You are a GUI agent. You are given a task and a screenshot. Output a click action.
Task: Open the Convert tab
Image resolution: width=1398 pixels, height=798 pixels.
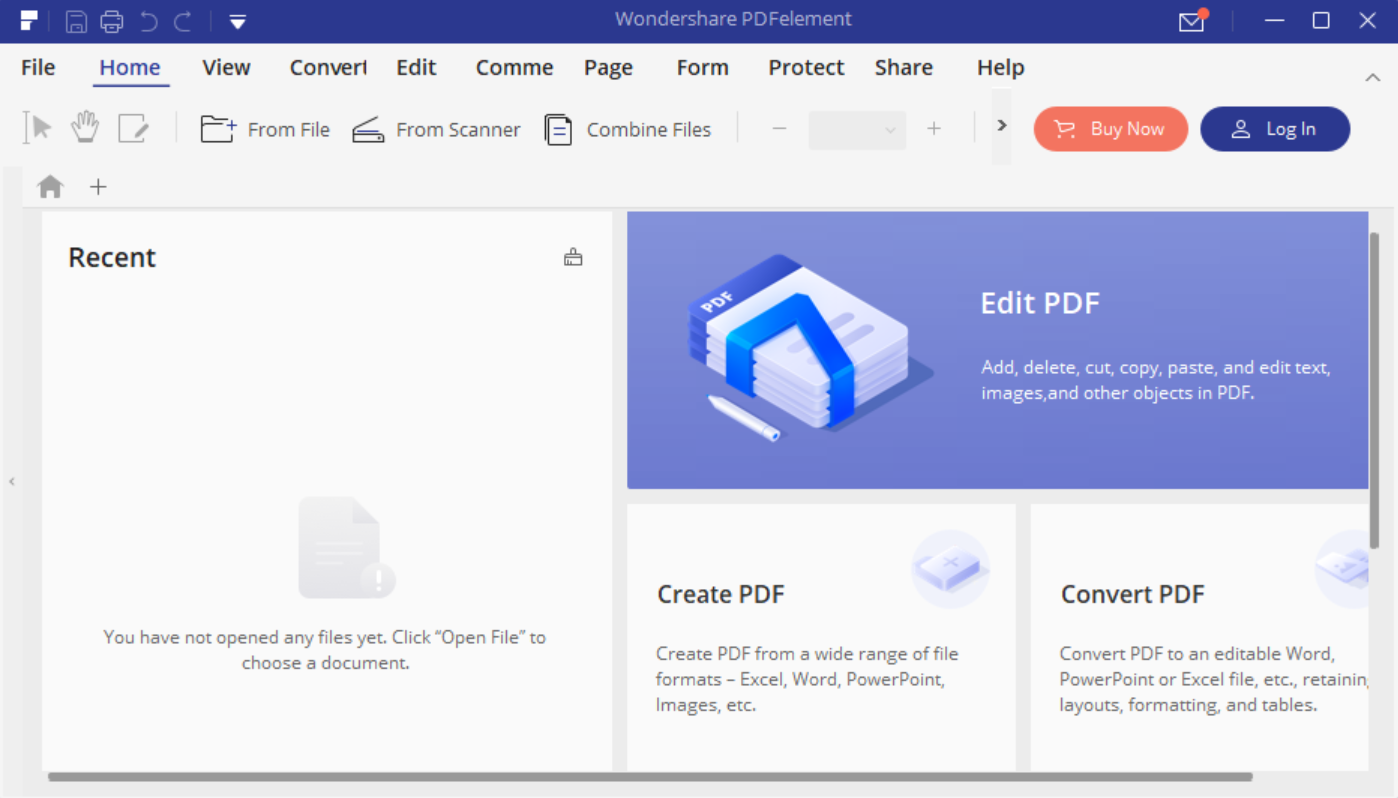pyautogui.click(x=328, y=67)
